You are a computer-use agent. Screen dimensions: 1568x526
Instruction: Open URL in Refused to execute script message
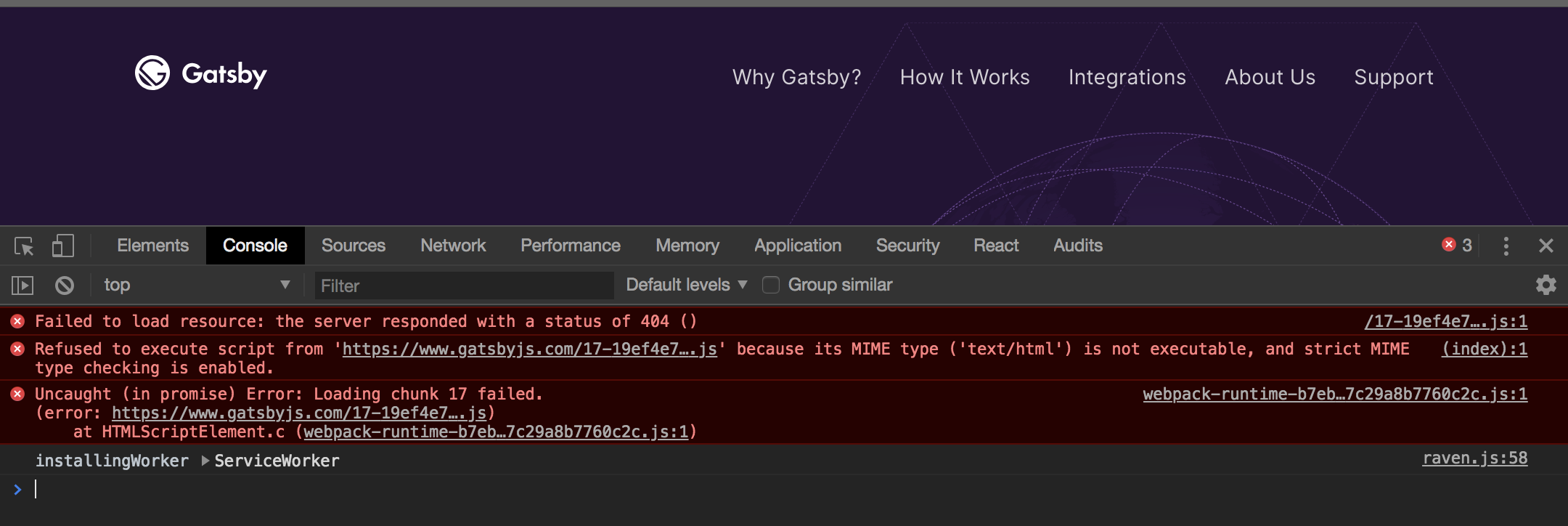click(530, 349)
